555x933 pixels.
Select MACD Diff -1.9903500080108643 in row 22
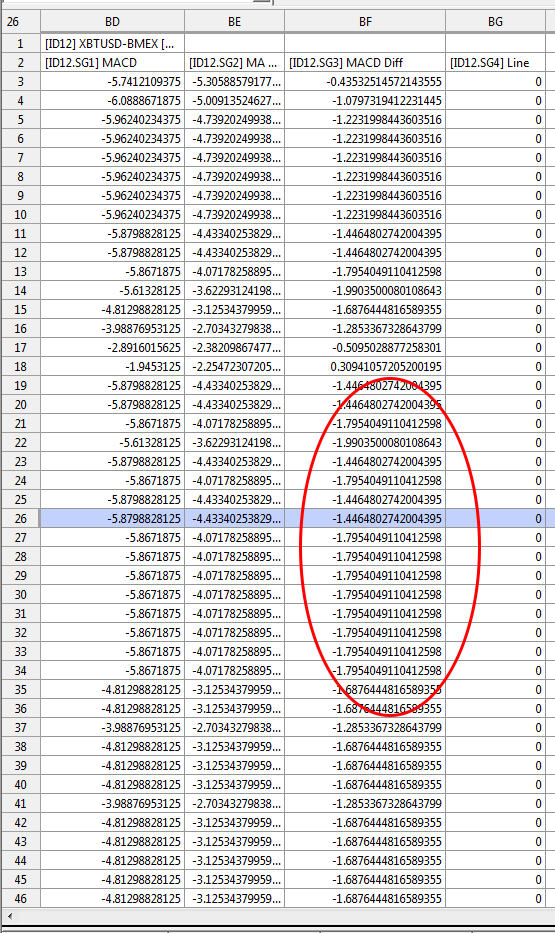pyautogui.click(x=365, y=443)
